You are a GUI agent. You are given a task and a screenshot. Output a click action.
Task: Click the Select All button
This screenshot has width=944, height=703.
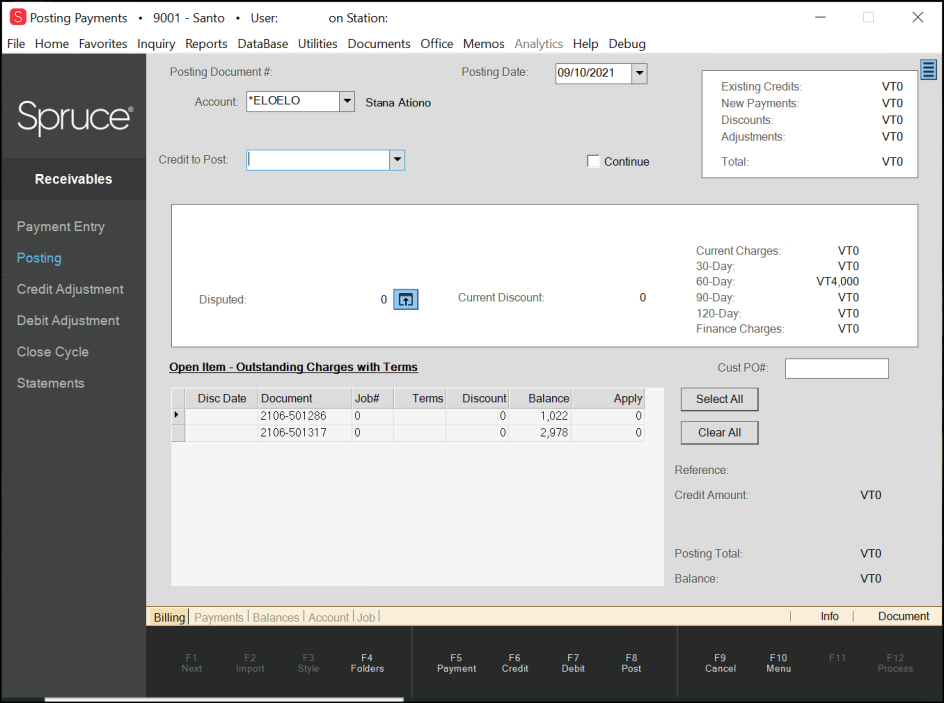pyautogui.click(x=719, y=399)
